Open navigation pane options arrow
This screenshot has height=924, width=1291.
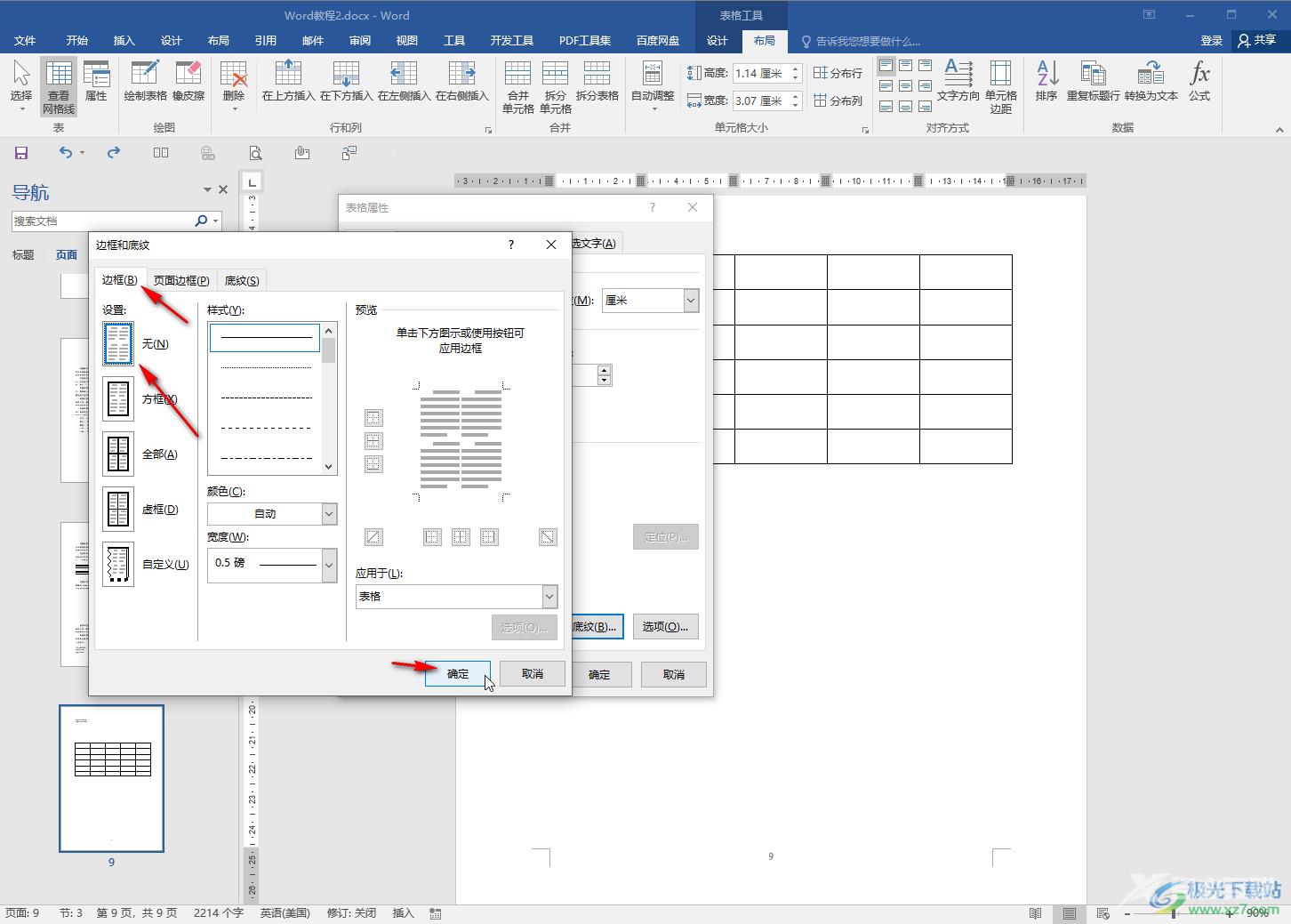coord(207,189)
